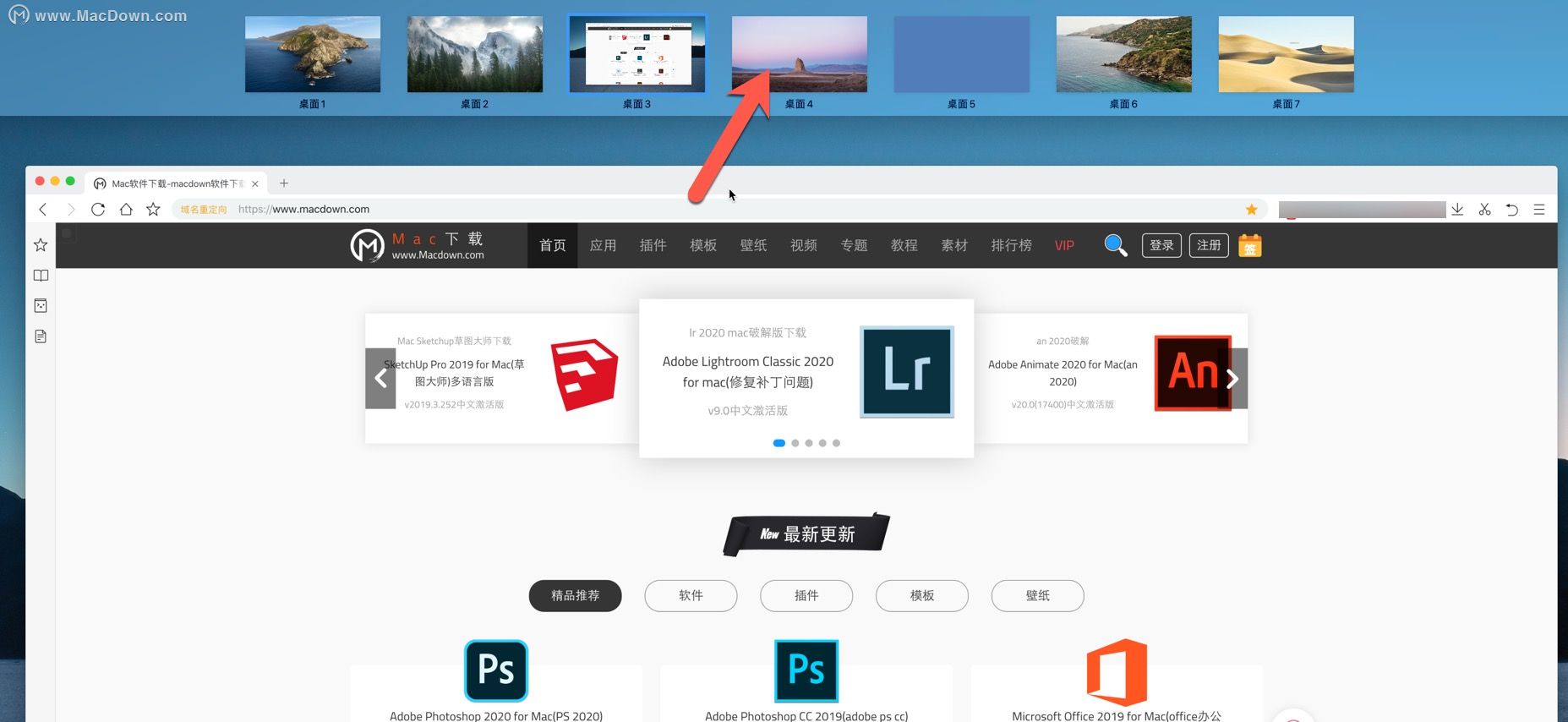The image size is (1568, 722).
Task: Open 首页 in site navigation
Action: (553, 246)
